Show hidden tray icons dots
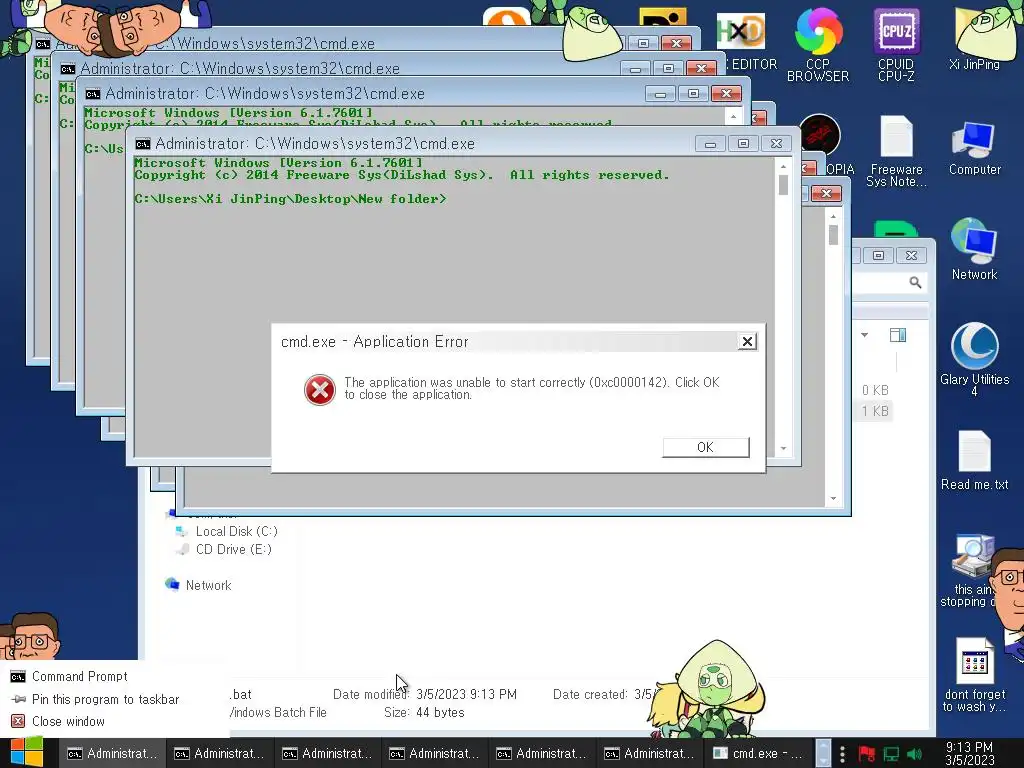 tap(842, 754)
